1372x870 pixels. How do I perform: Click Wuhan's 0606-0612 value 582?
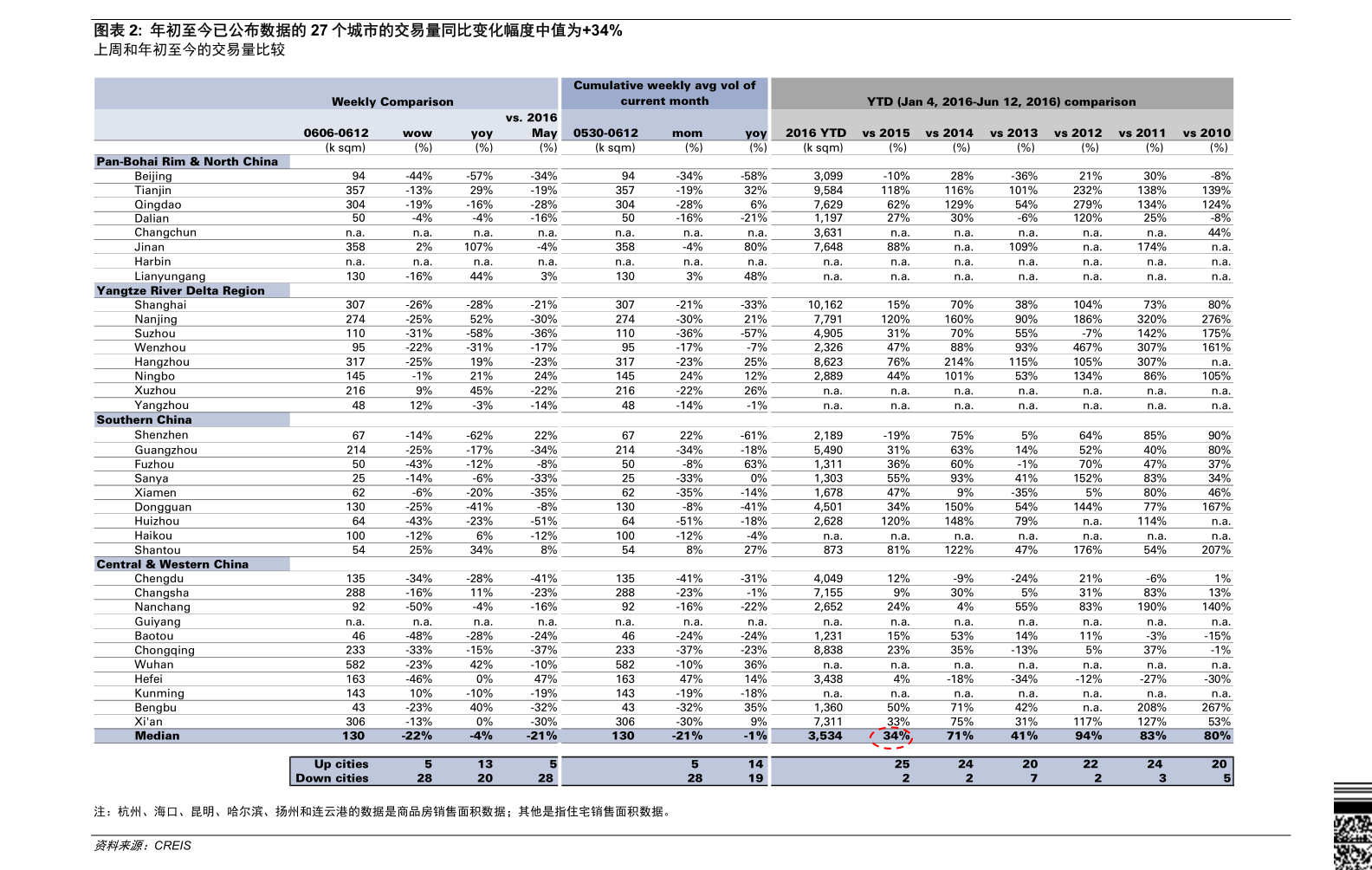point(355,665)
